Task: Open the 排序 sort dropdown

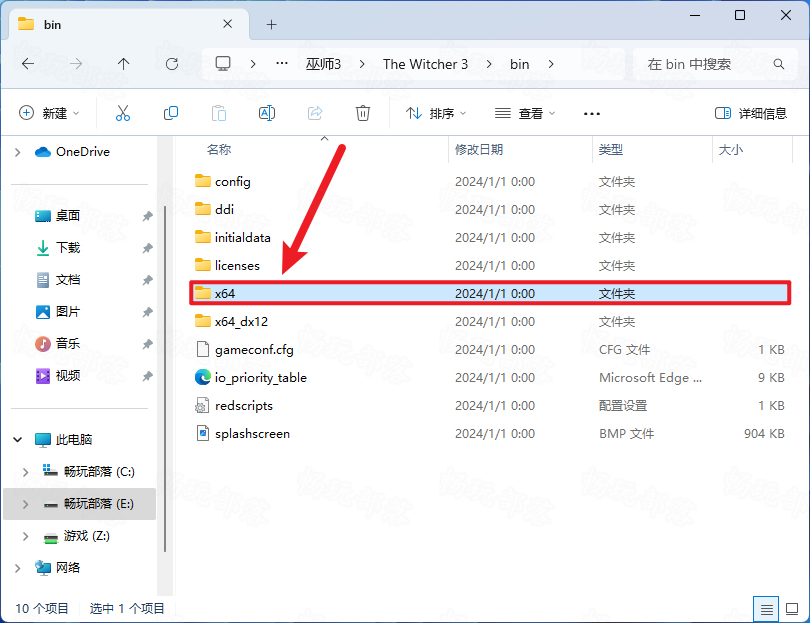Action: pyautogui.click(x=436, y=113)
